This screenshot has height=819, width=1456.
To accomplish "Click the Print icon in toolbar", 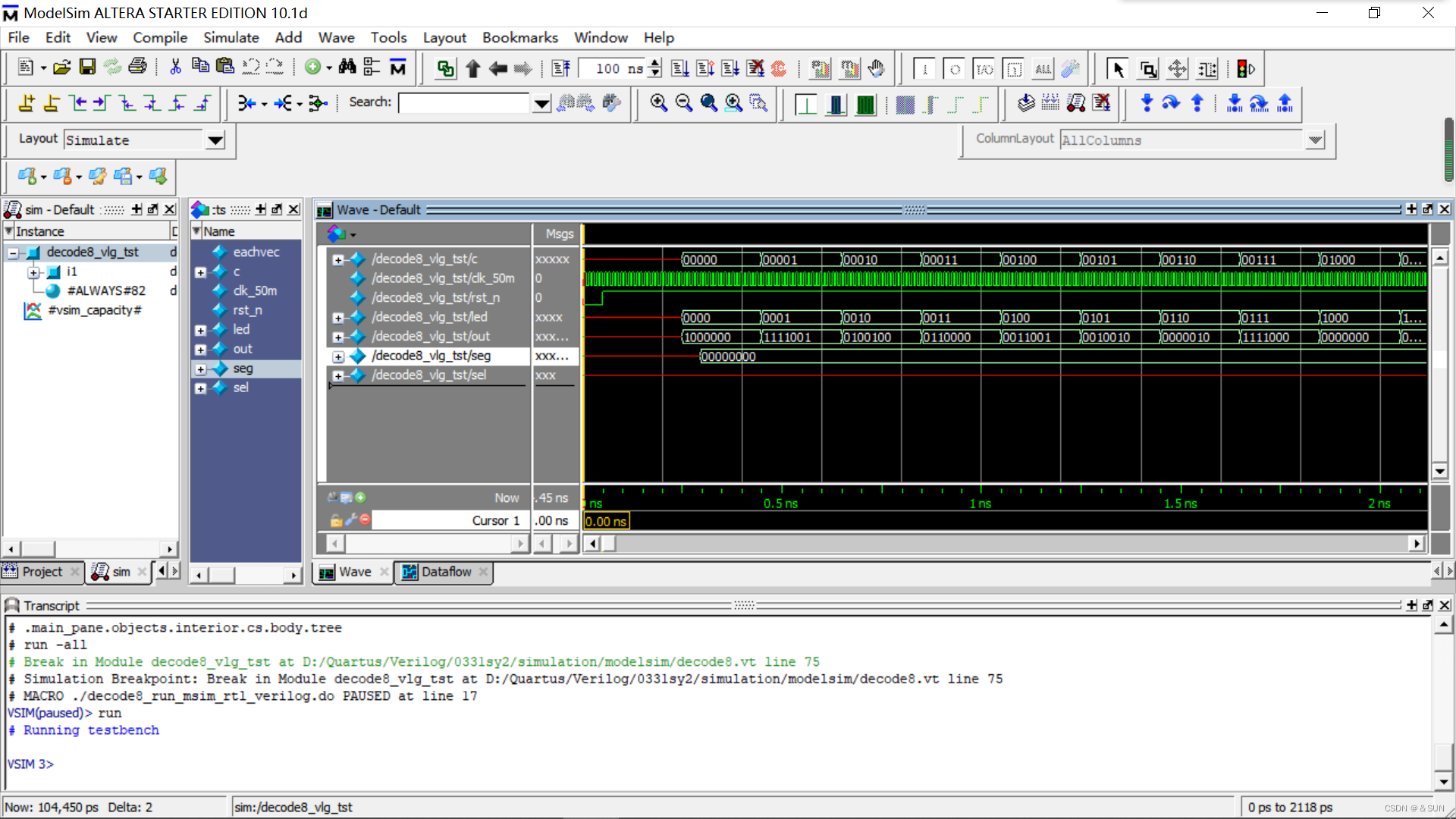I will [x=137, y=68].
